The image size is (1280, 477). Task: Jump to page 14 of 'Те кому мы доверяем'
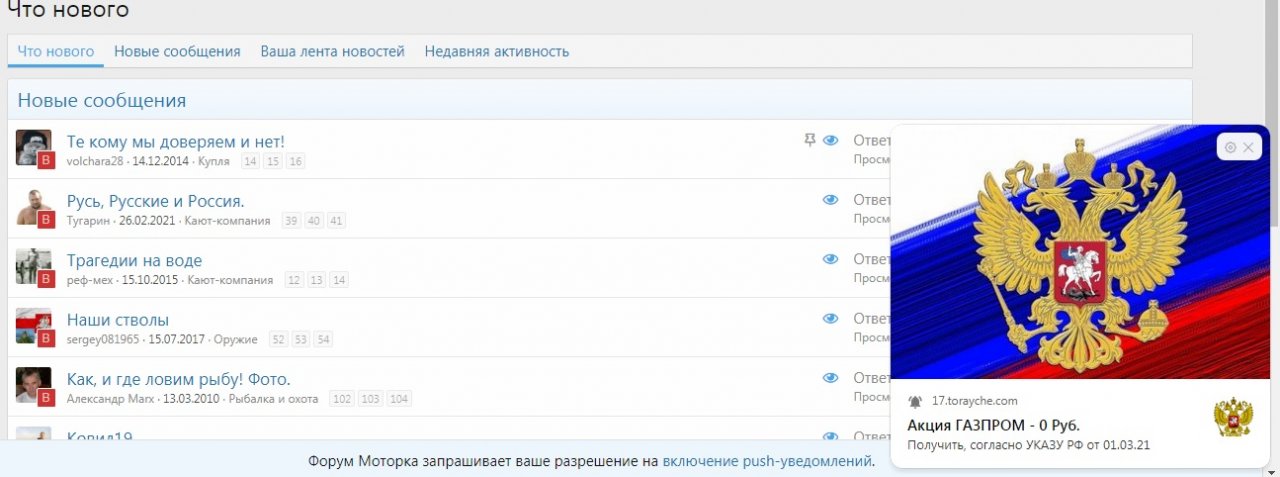tap(250, 161)
